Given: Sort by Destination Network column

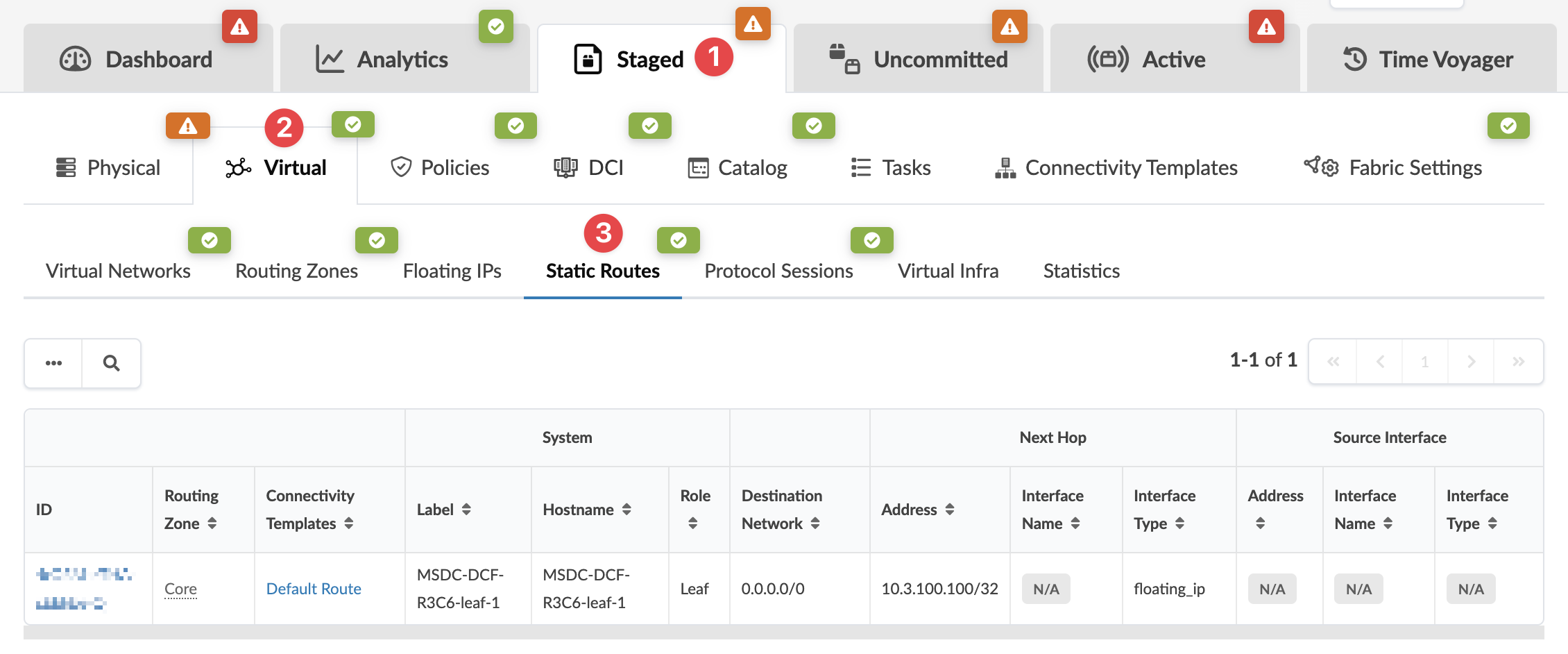Looking at the screenshot, I should pos(815,523).
